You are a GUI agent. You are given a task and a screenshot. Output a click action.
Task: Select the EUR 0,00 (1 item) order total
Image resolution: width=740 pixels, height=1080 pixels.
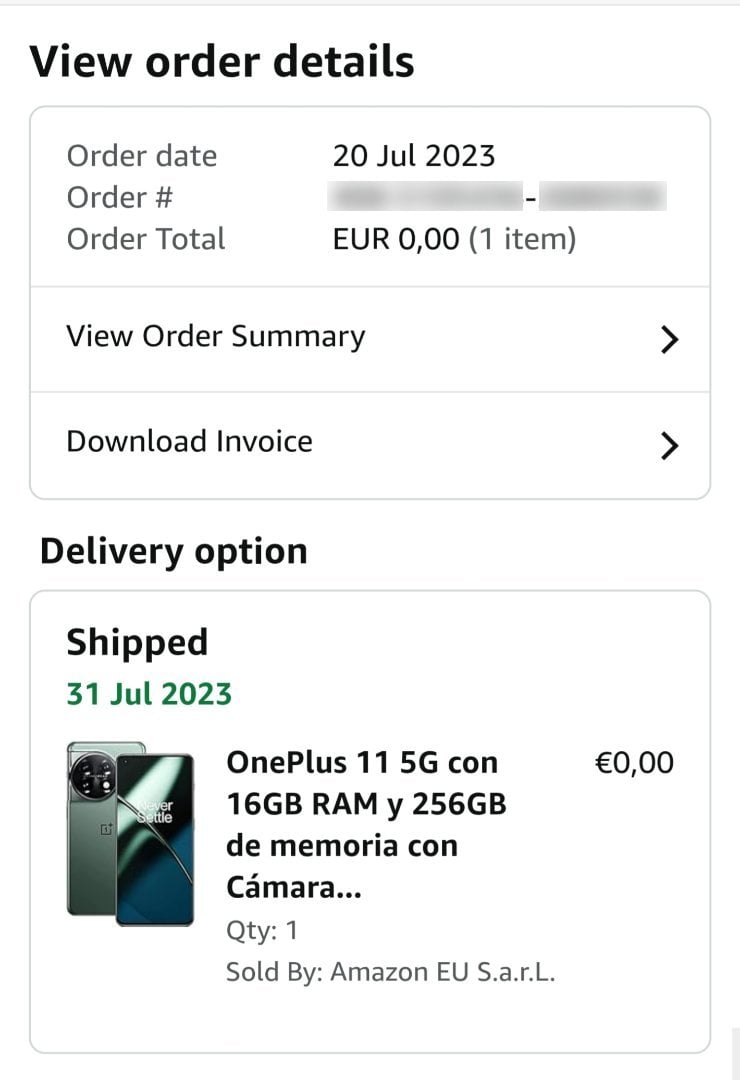pyautogui.click(x=454, y=239)
